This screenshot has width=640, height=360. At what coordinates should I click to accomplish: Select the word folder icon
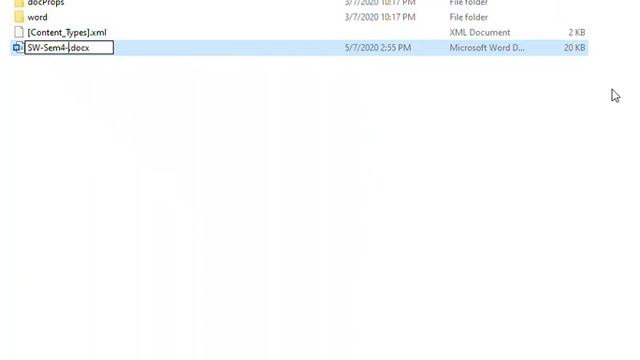pyautogui.click(x=19, y=17)
